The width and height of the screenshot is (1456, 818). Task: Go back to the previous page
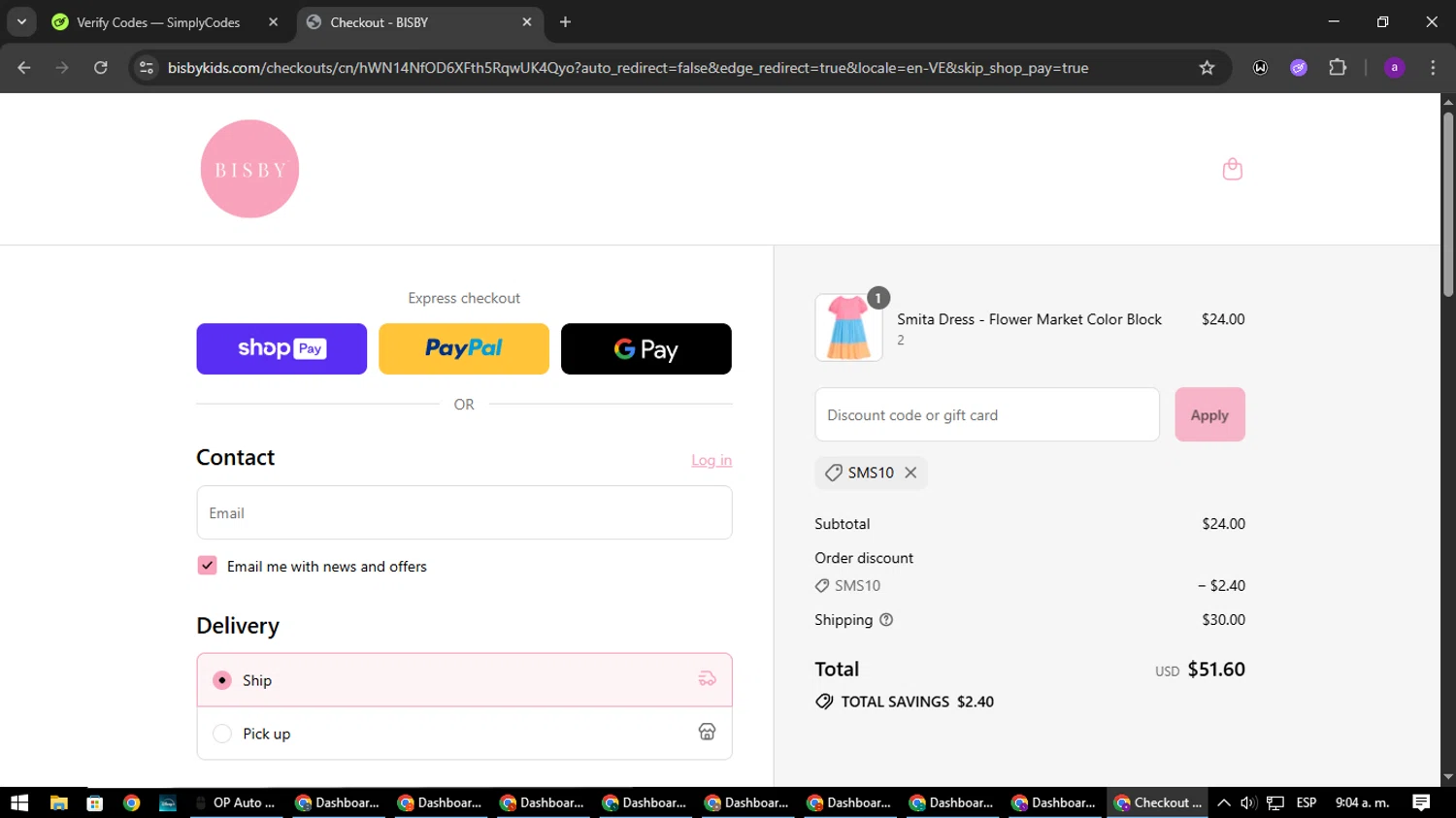click(24, 68)
